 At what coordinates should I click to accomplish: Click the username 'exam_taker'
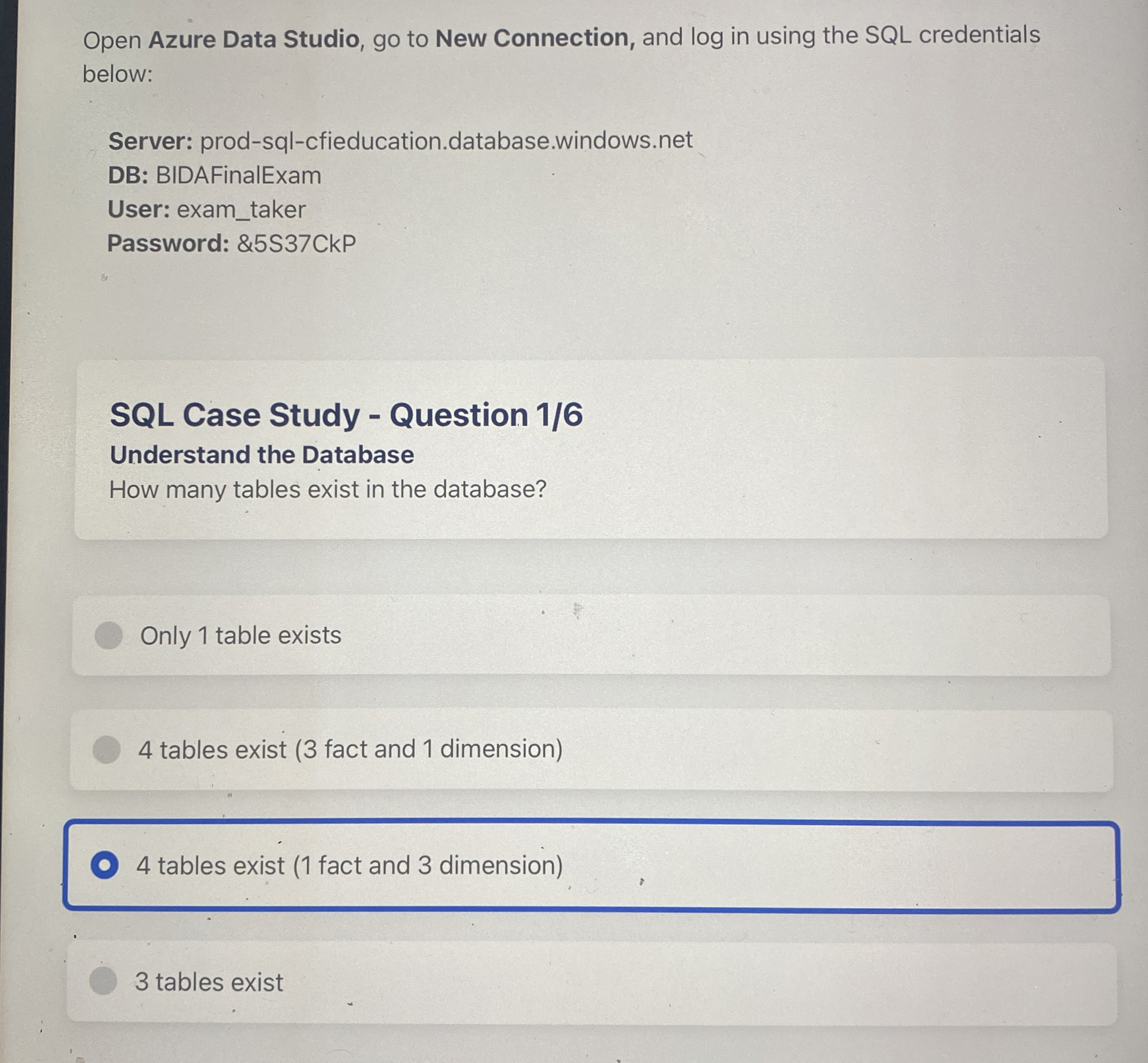pos(241,210)
